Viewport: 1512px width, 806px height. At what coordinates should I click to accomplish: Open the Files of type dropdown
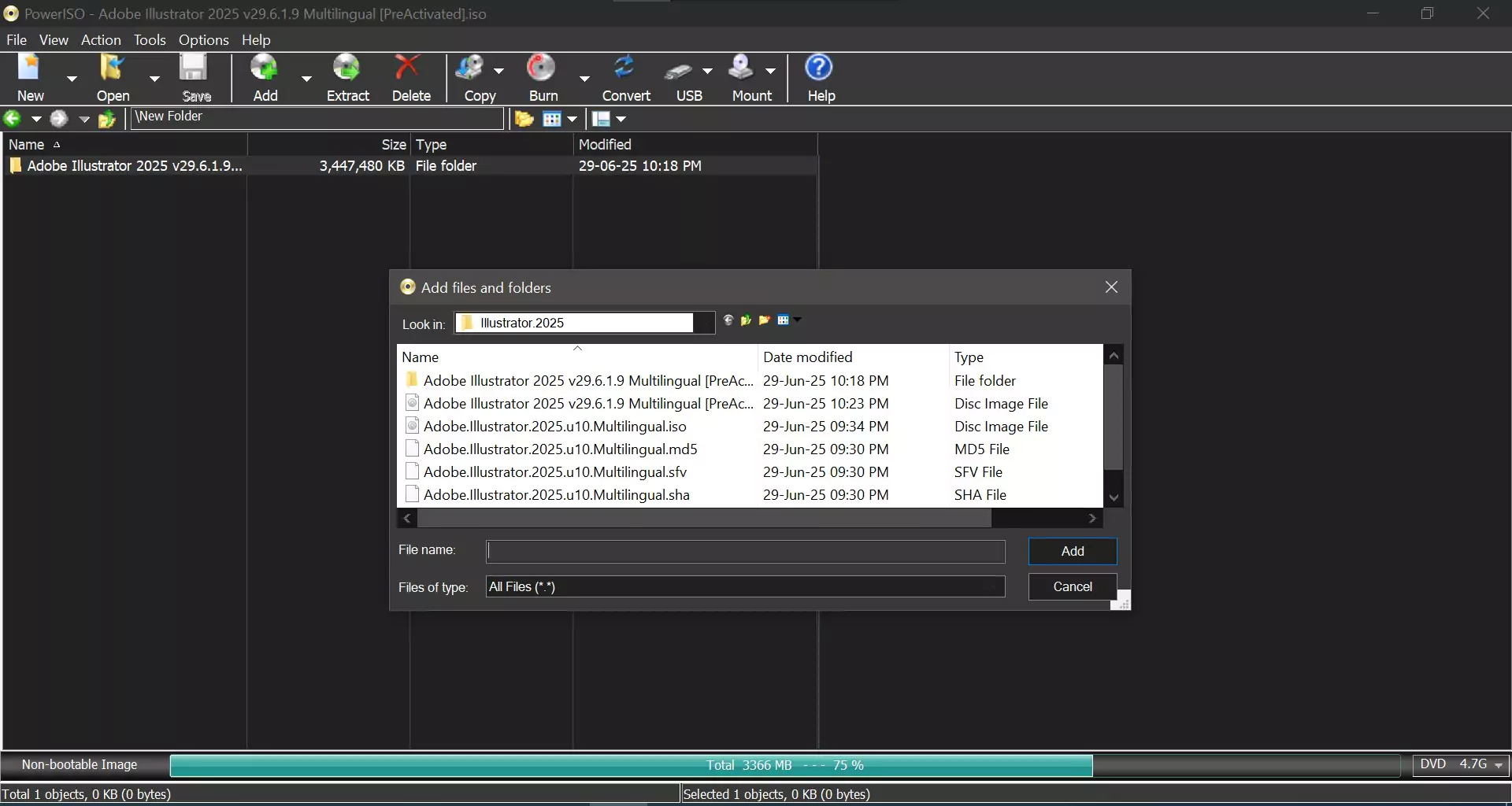coord(745,586)
